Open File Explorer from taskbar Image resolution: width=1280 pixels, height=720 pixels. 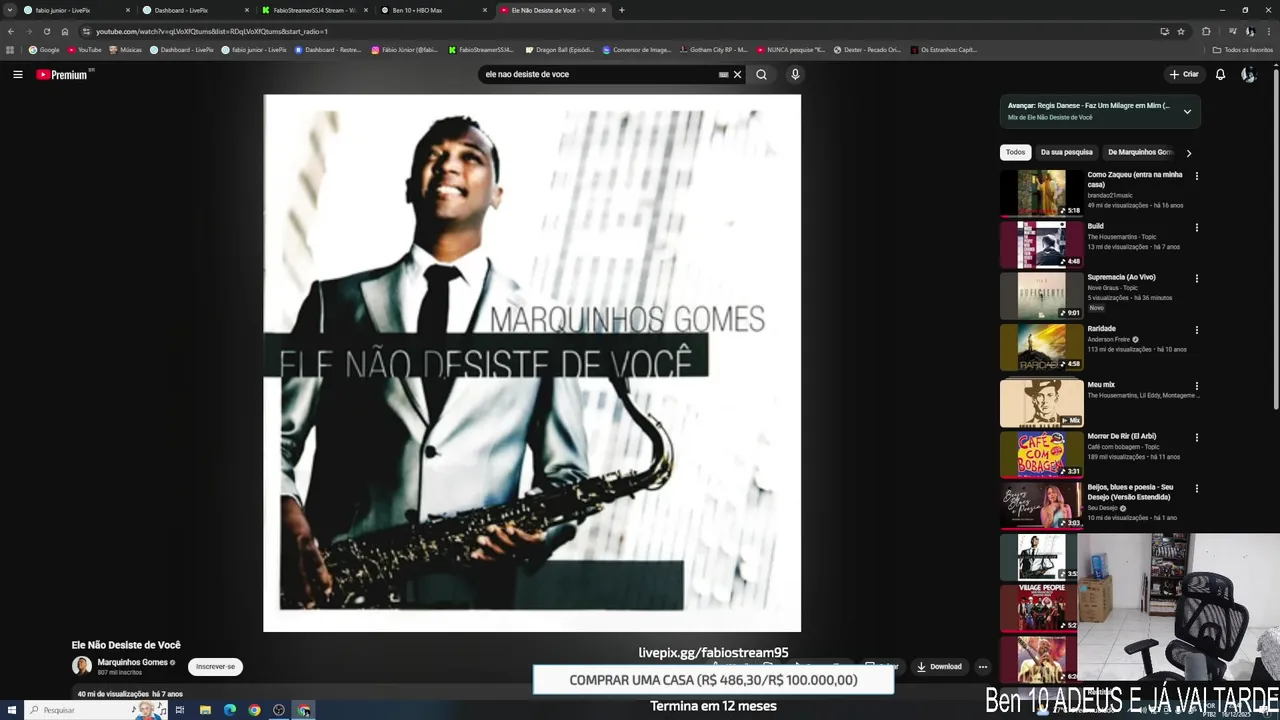tap(205, 710)
